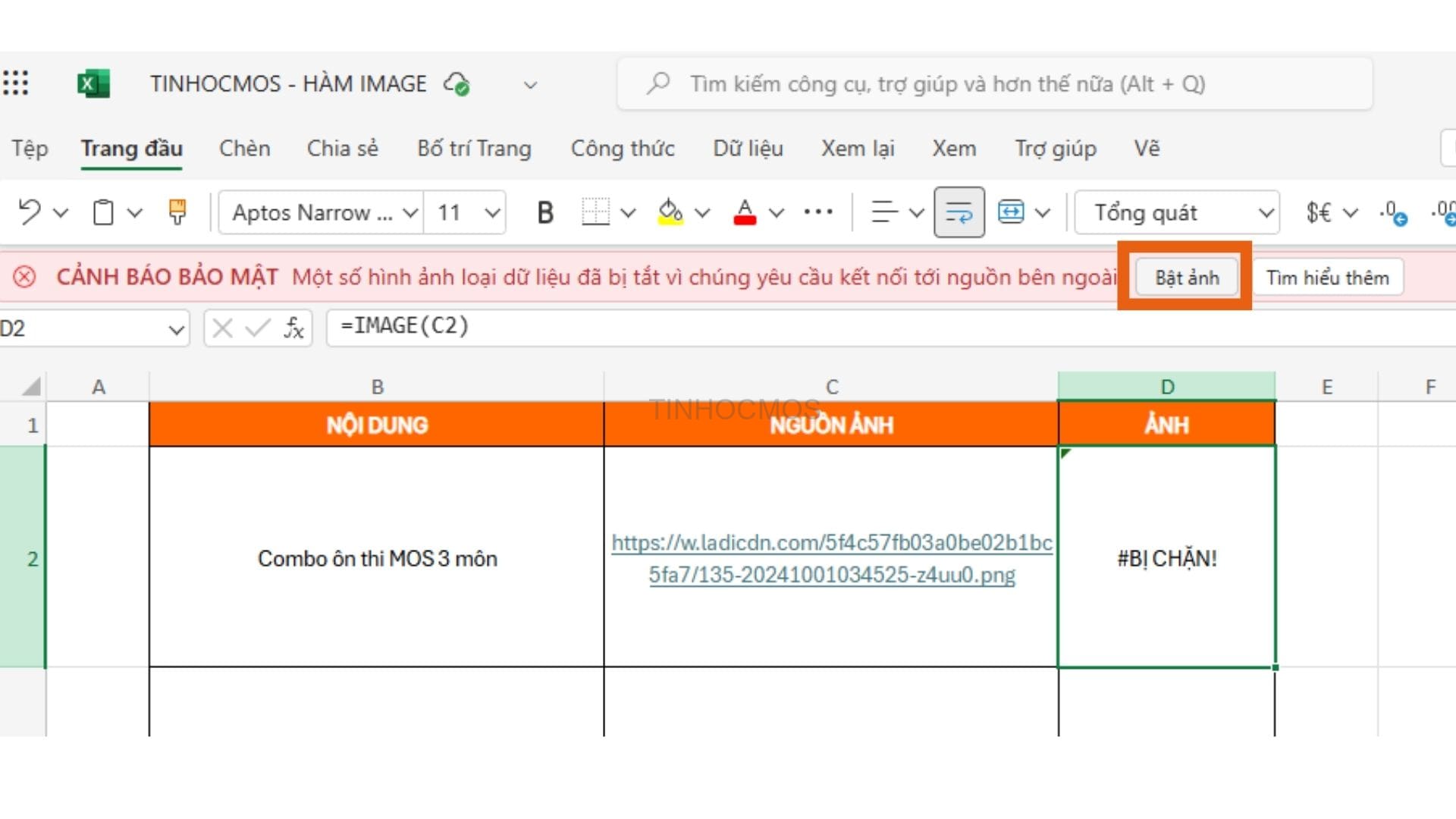The height and width of the screenshot is (819, 1456).
Task: Click the decrease decimal icon
Action: pyautogui.click(x=1394, y=212)
